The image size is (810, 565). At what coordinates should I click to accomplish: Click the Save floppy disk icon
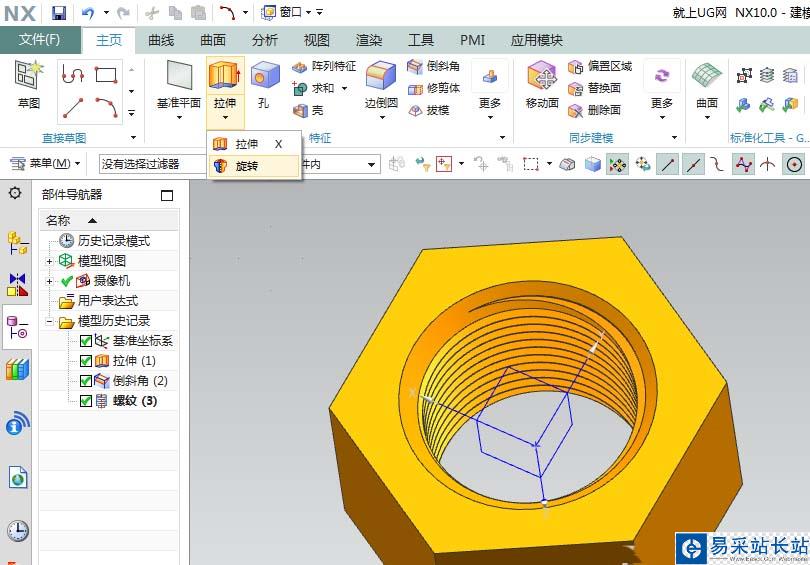pyautogui.click(x=59, y=12)
